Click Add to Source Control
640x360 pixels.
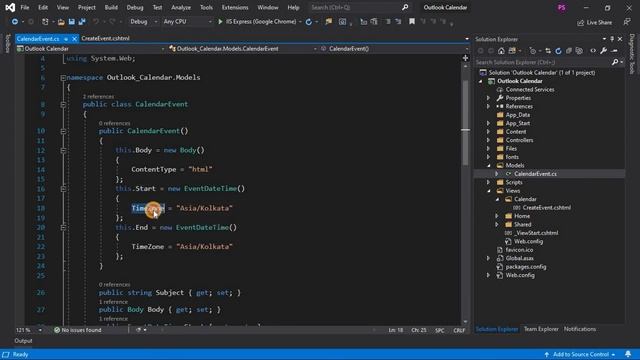(x=580, y=354)
